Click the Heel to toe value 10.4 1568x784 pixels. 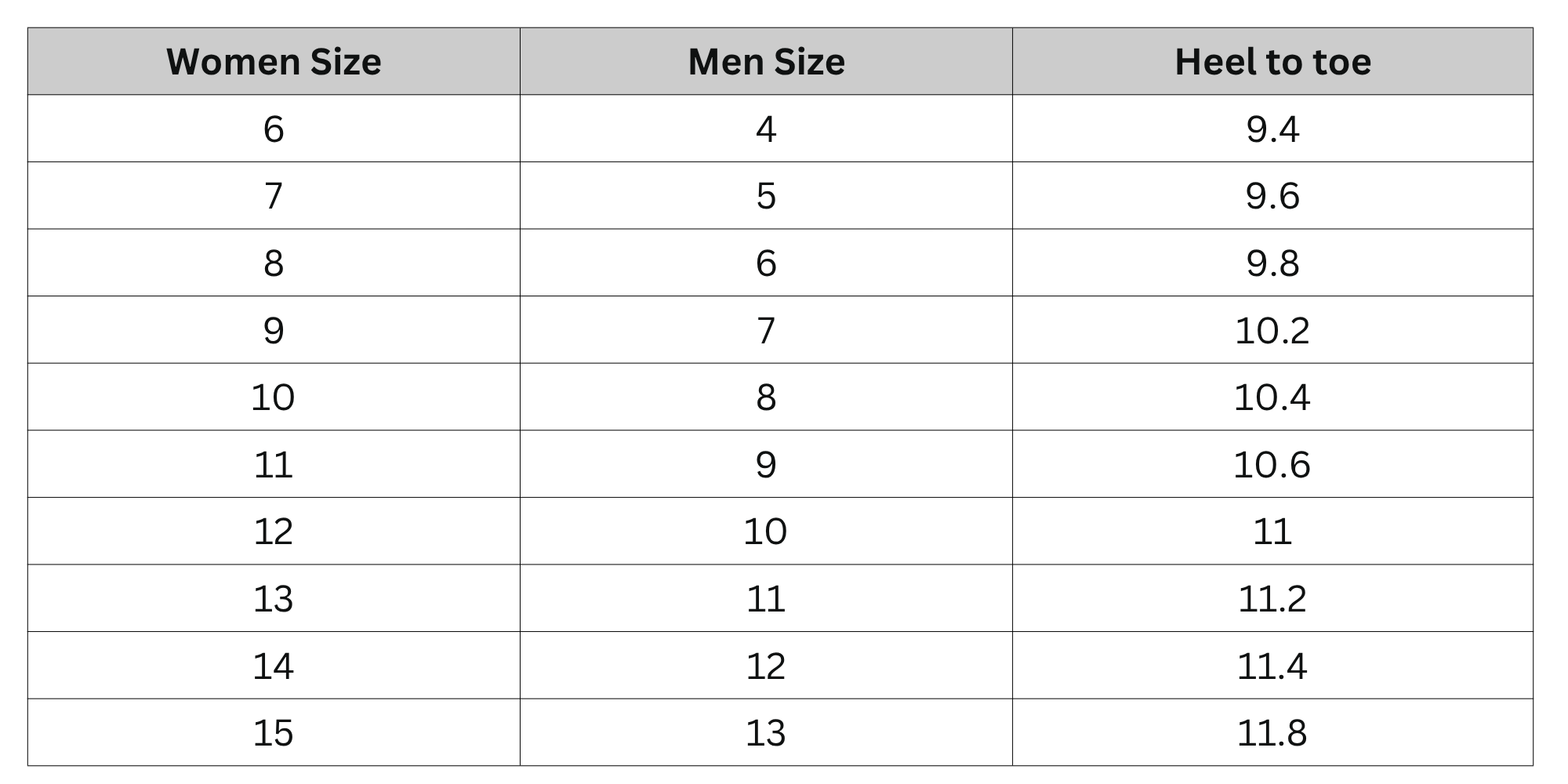(x=1272, y=397)
